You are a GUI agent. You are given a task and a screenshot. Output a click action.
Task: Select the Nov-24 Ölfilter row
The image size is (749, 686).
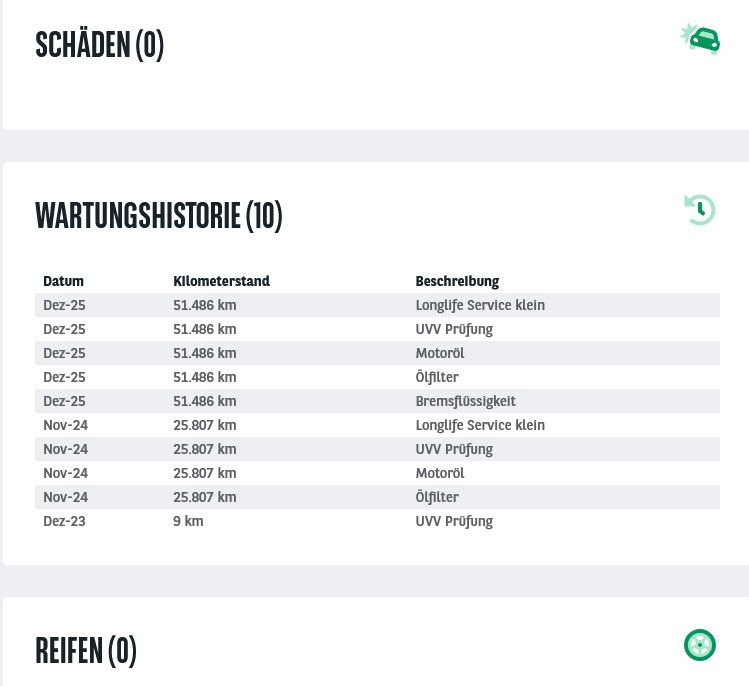437,497
